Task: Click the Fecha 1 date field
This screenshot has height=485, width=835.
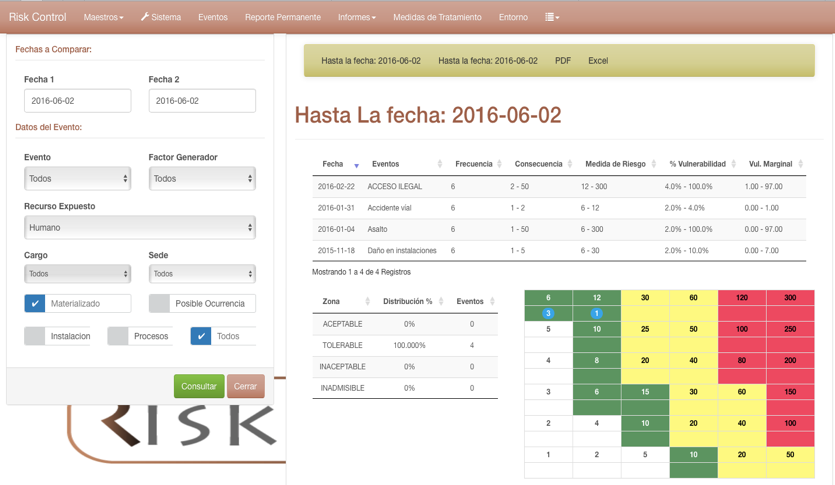Action: (x=77, y=101)
